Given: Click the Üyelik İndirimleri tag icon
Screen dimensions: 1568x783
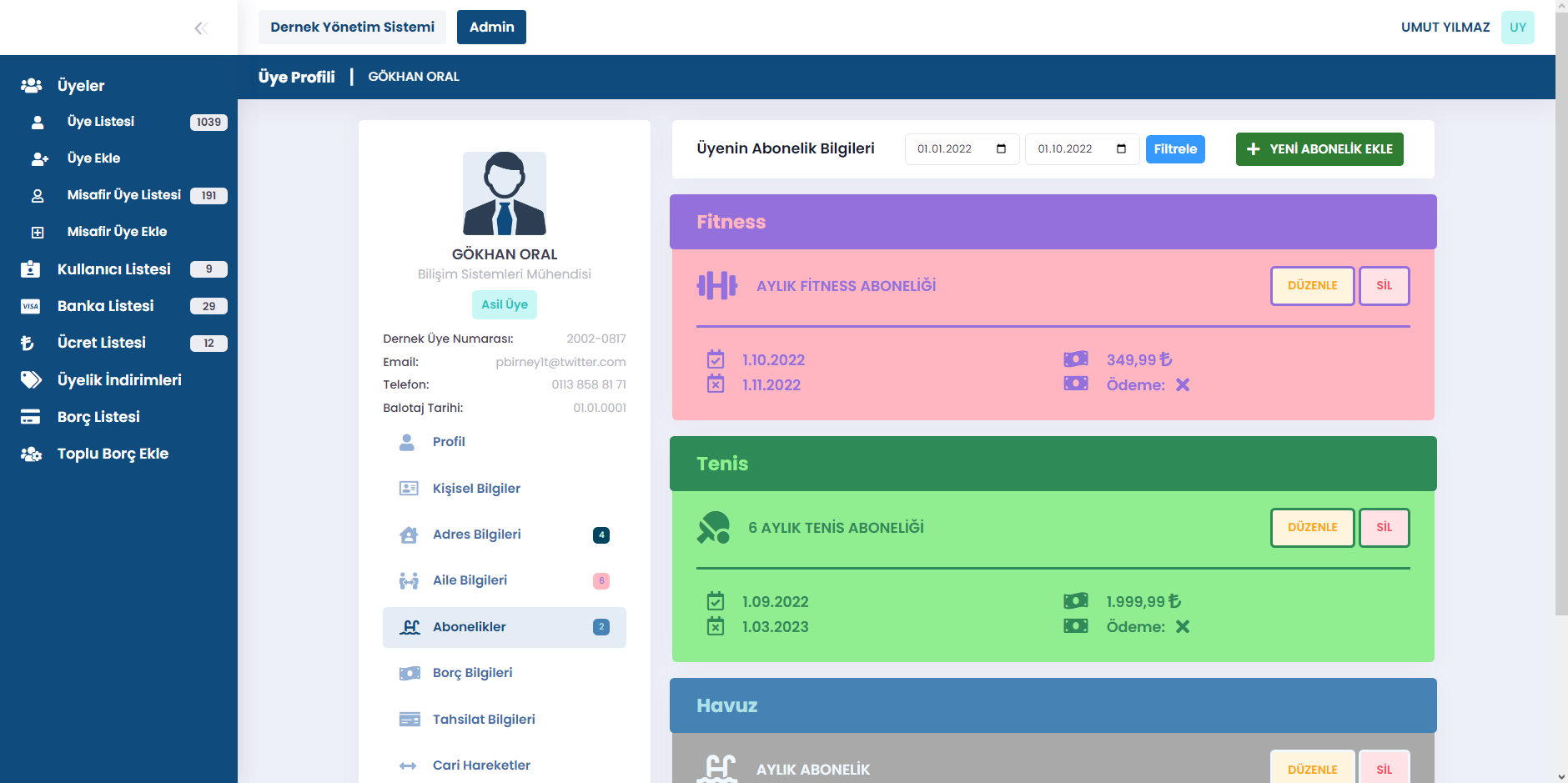Looking at the screenshot, I should pyautogui.click(x=31, y=380).
